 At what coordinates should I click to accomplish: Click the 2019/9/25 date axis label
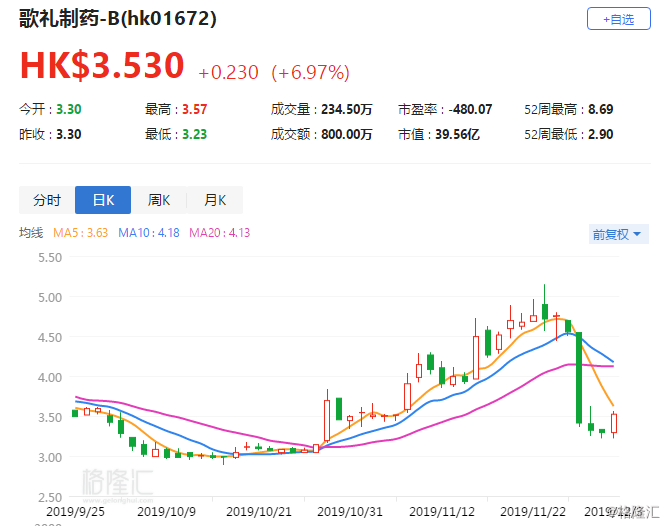tap(75, 512)
